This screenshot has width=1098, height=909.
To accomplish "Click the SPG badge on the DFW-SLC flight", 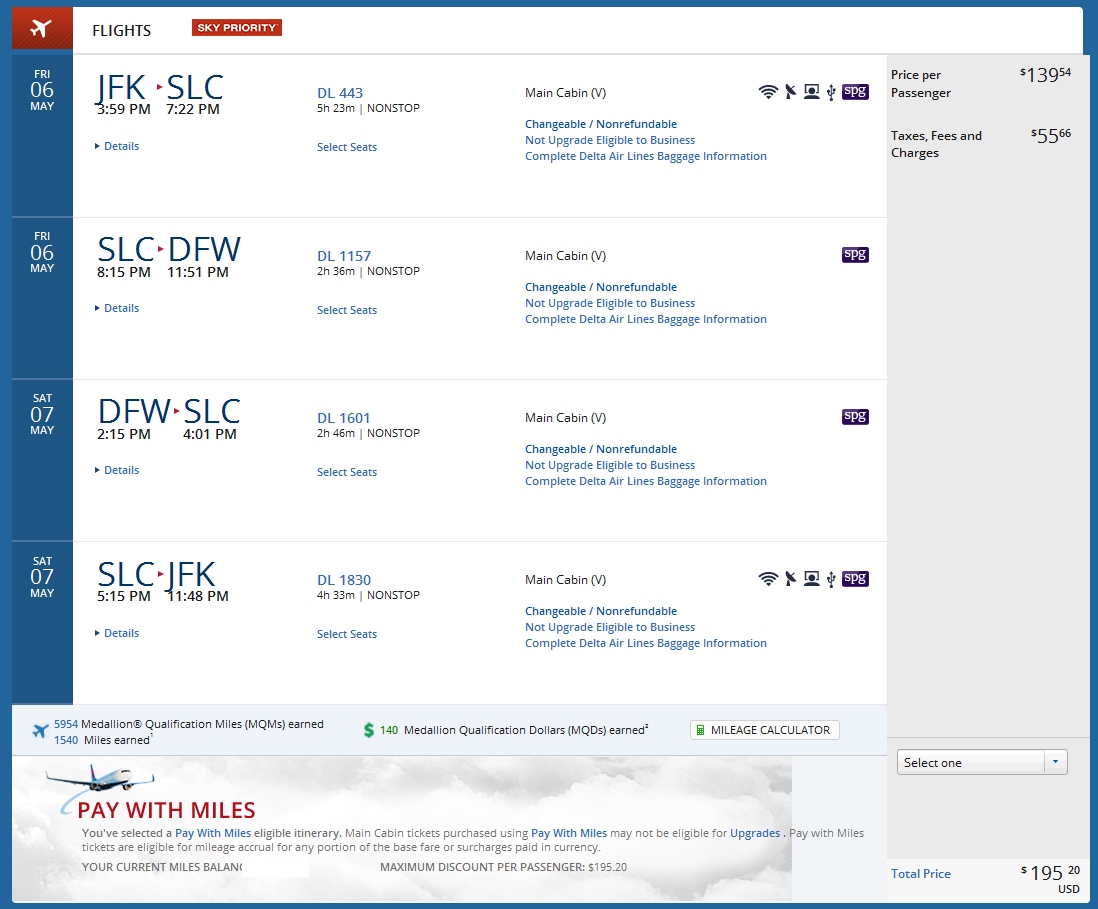I will [855, 416].
